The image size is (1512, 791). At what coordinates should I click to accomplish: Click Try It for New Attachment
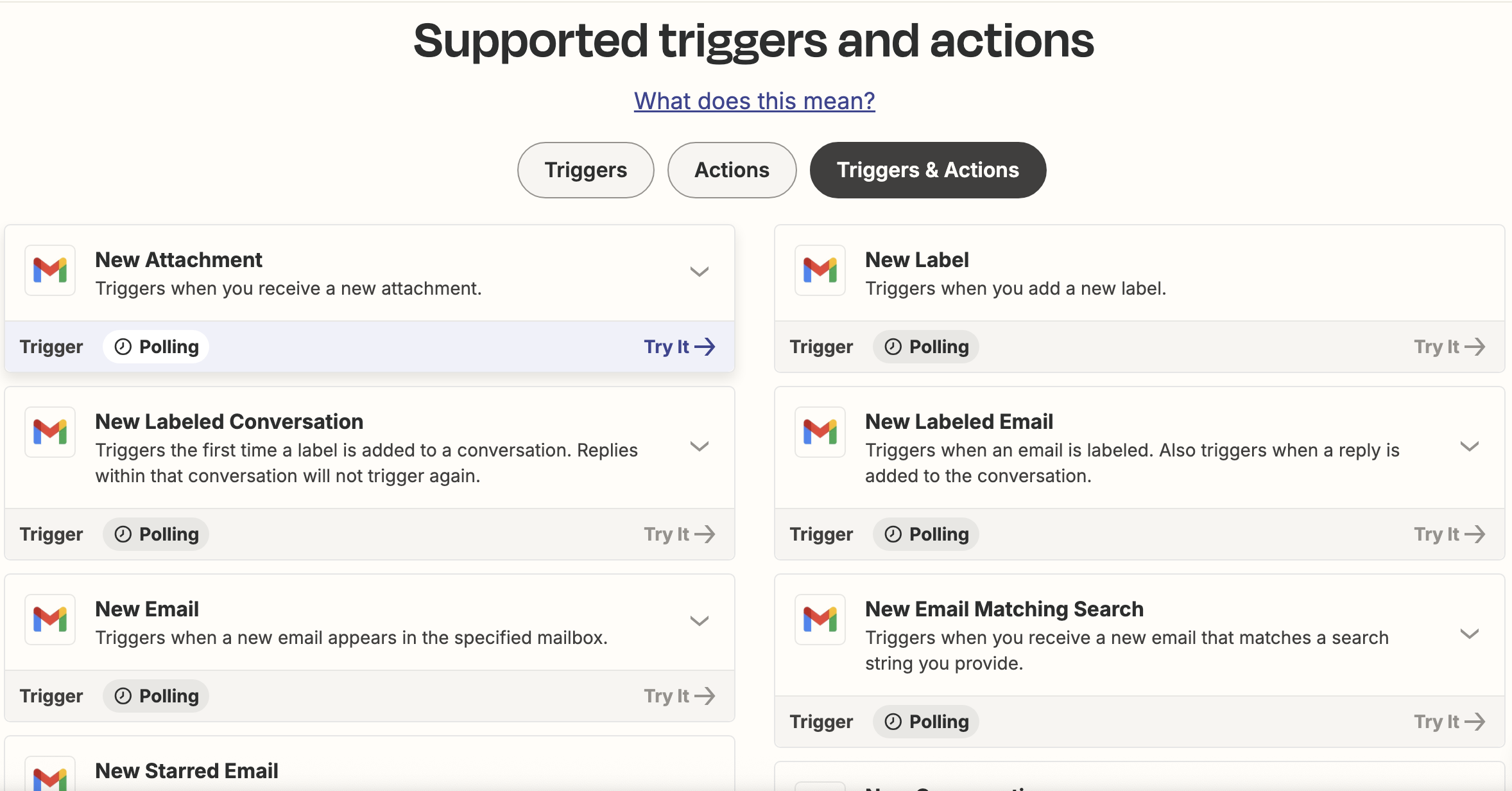(679, 347)
